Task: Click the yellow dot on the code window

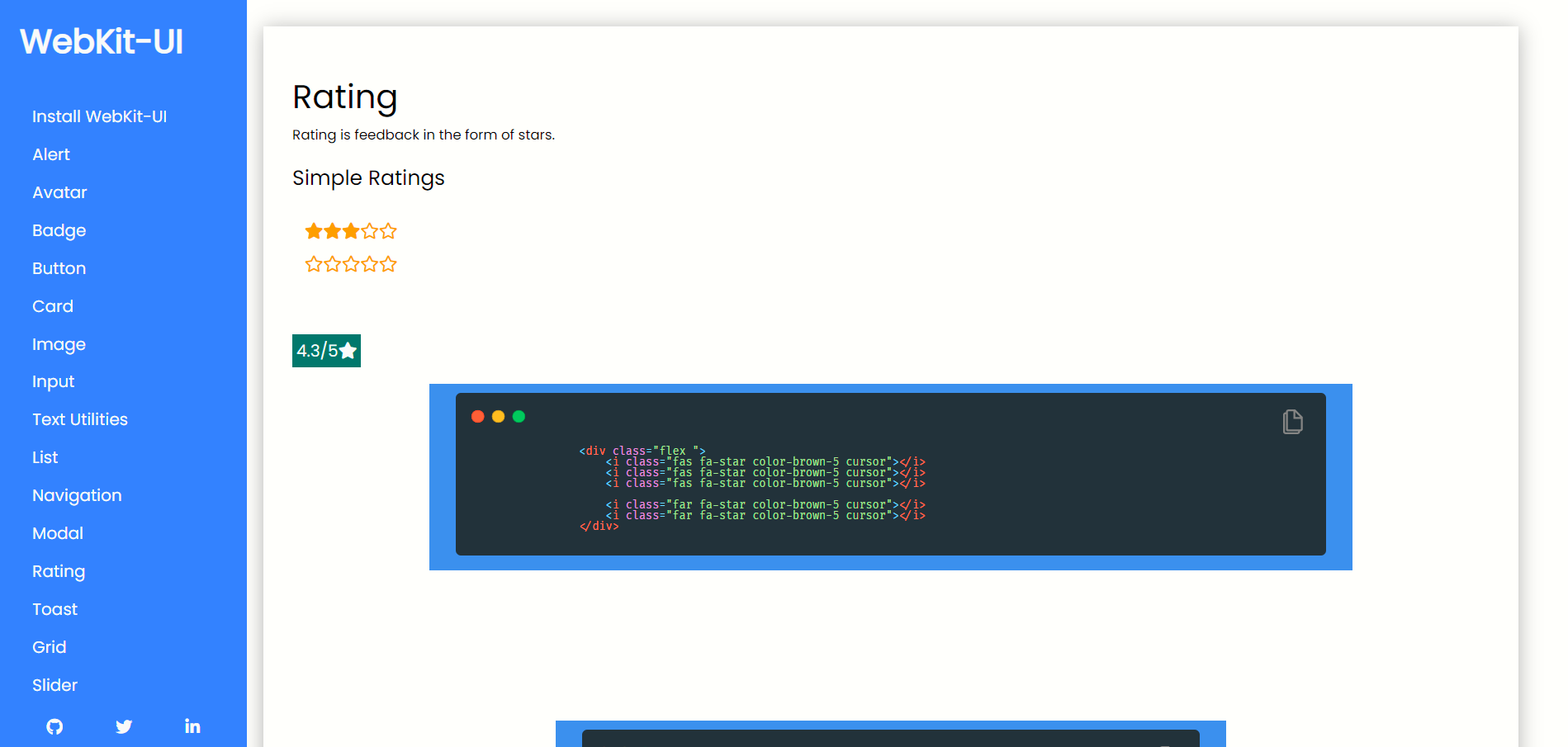Action: (x=498, y=417)
